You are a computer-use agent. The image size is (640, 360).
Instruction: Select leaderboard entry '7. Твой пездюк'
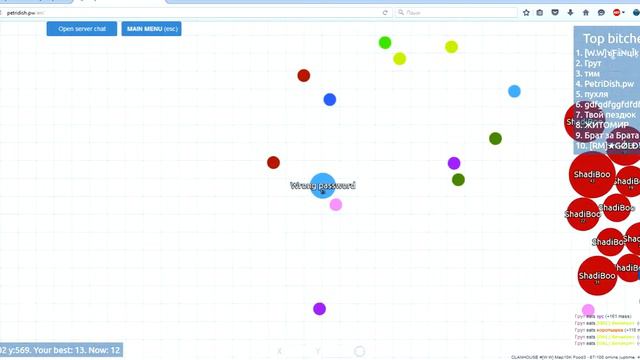(x=606, y=115)
